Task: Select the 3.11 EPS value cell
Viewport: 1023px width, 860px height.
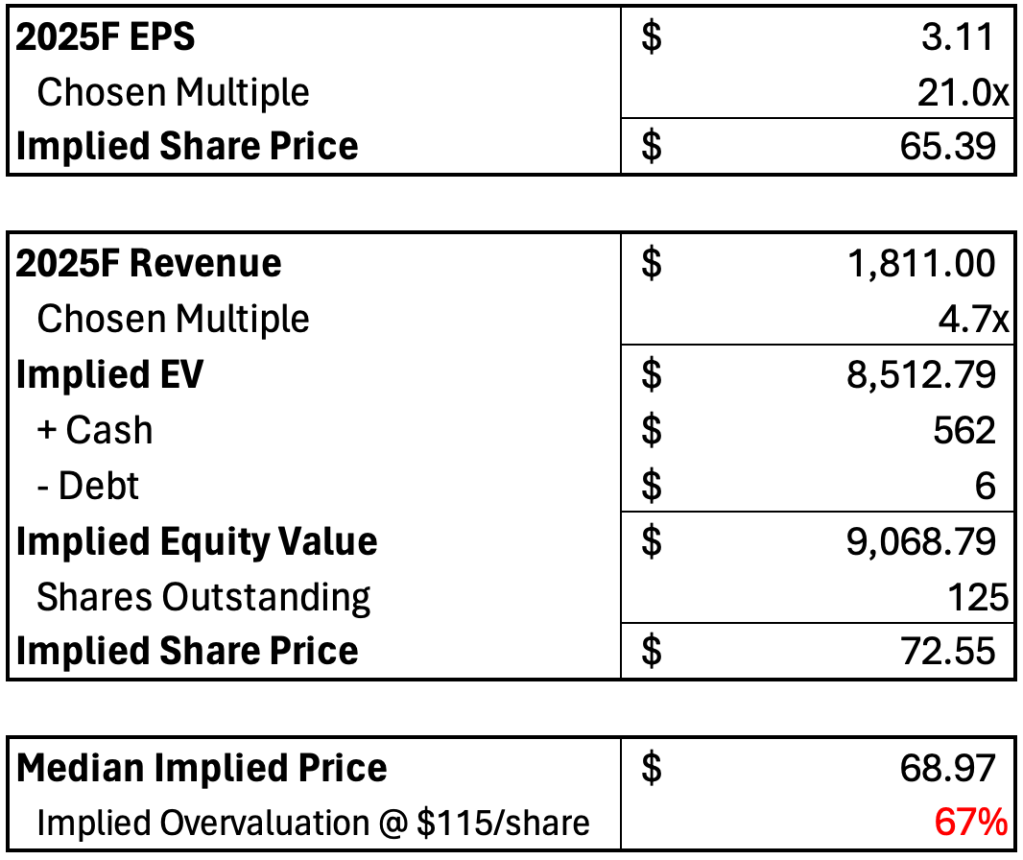Action: pyautogui.click(x=957, y=37)
